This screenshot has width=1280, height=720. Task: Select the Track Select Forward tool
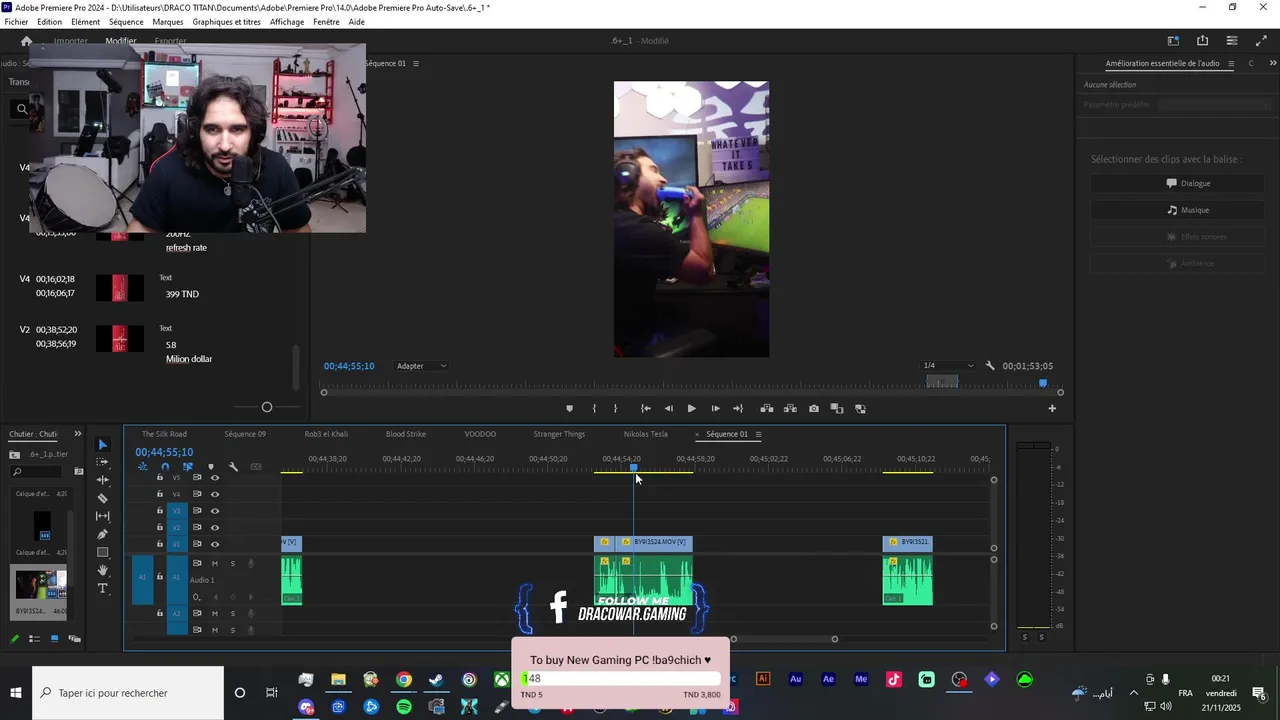[x=102, y=462]
